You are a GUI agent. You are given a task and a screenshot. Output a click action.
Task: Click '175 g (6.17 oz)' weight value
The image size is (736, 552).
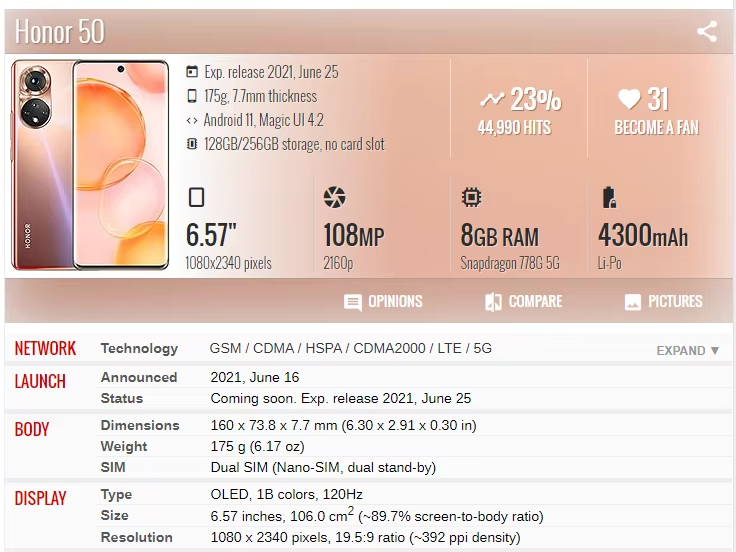[x=257, y=446]
